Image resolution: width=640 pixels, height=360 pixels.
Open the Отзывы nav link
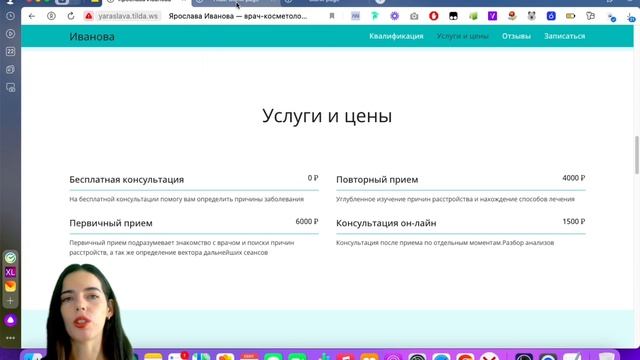coord(516,36)
